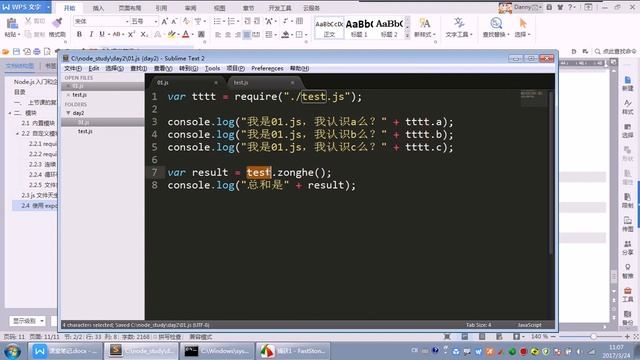
Task: Expand the styles gallery arrow
Action: pos(407,36)
